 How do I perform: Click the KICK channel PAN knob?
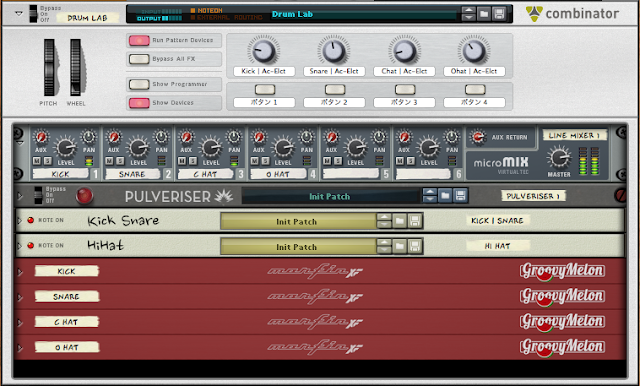[89, 137]
